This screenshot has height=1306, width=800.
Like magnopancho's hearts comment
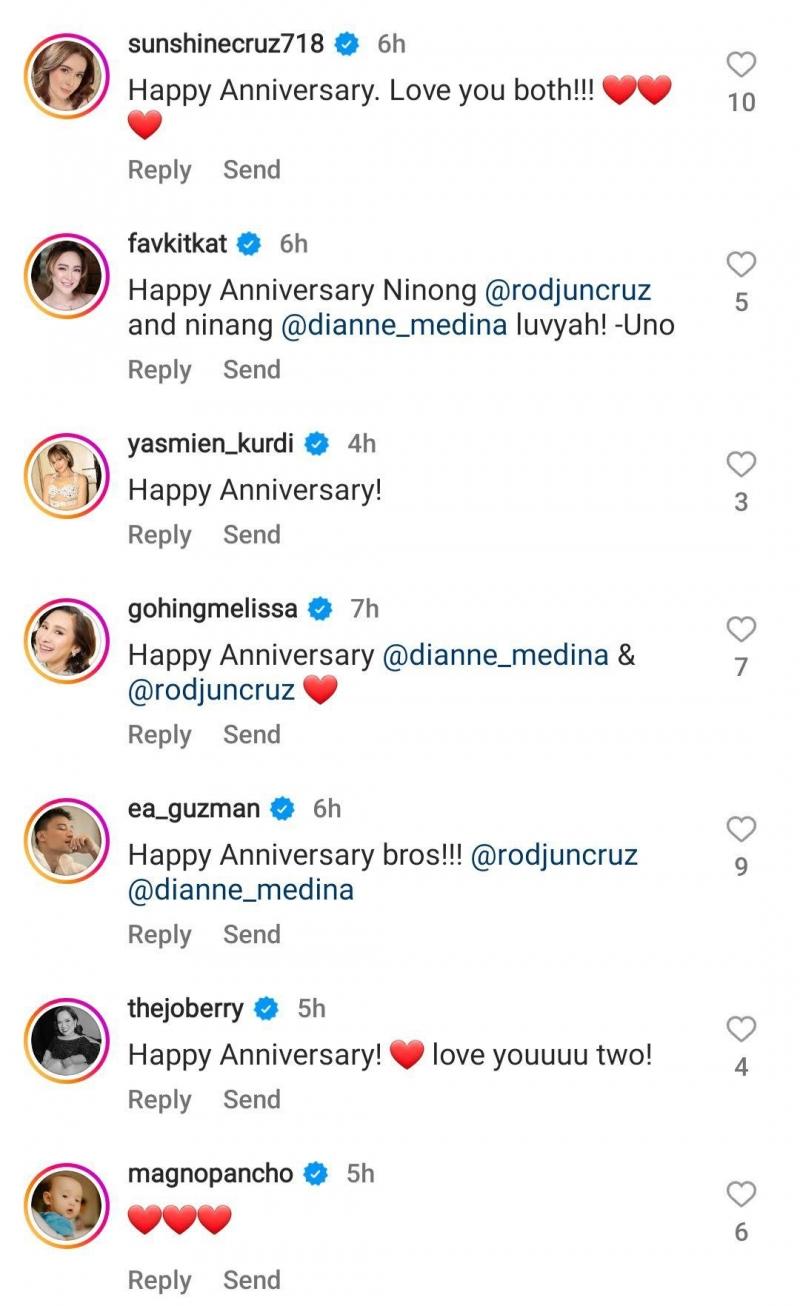click(741, 1194)
